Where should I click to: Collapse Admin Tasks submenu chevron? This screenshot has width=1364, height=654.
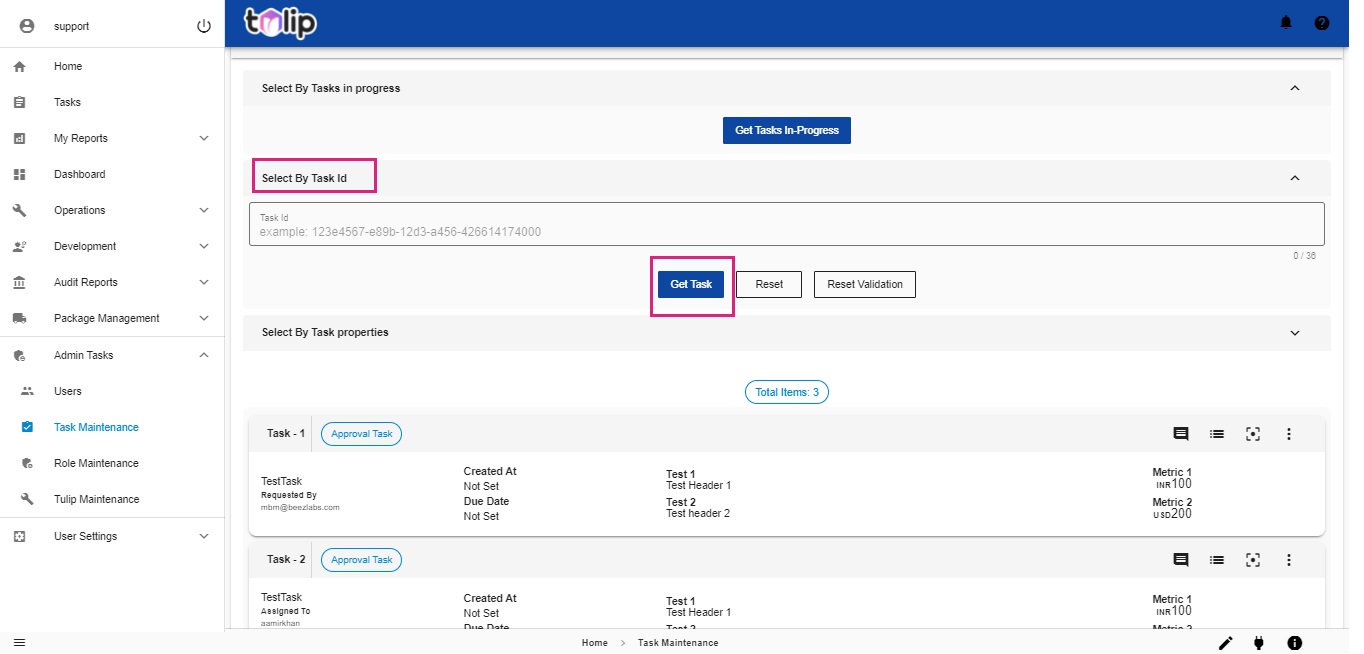tap(204, 355)
